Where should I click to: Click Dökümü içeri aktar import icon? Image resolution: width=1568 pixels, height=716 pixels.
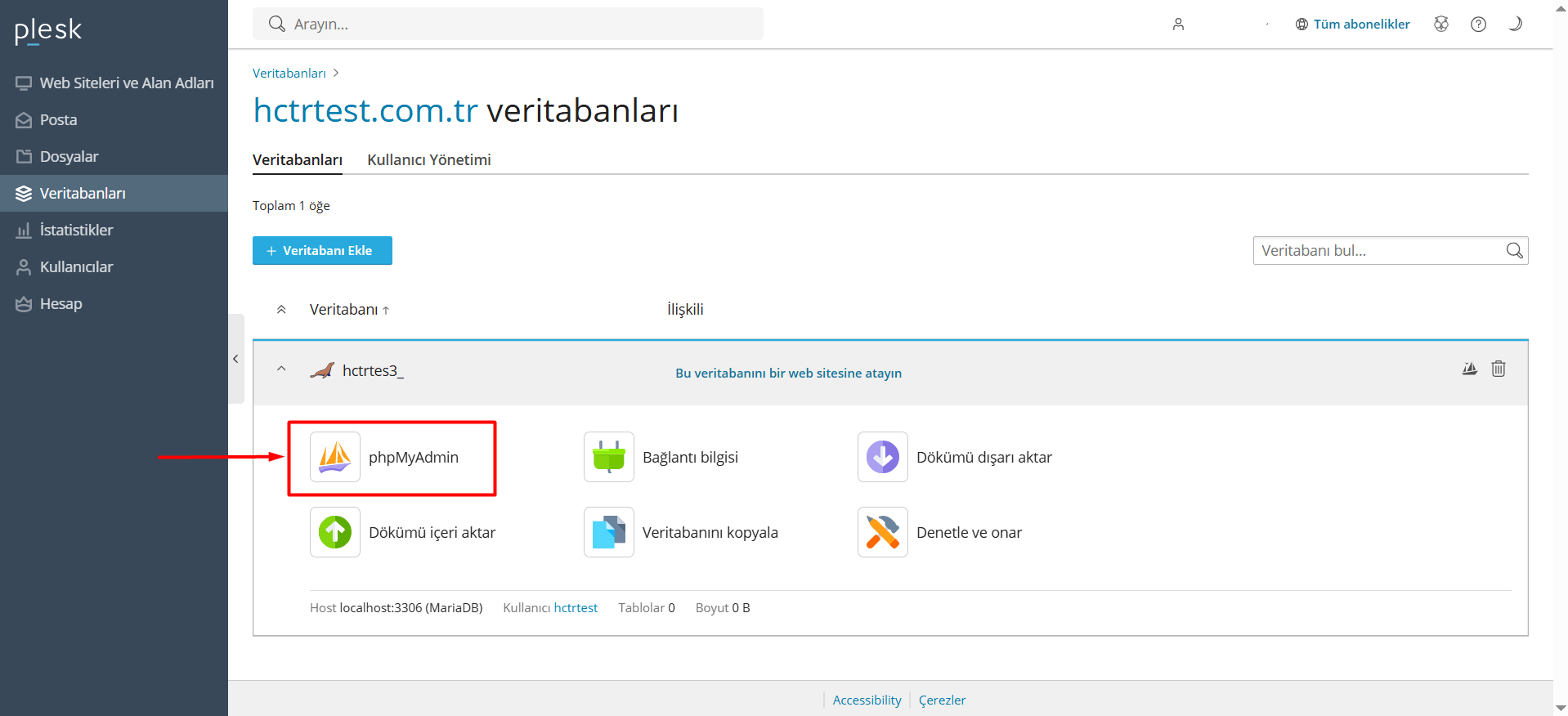[335, 532]
